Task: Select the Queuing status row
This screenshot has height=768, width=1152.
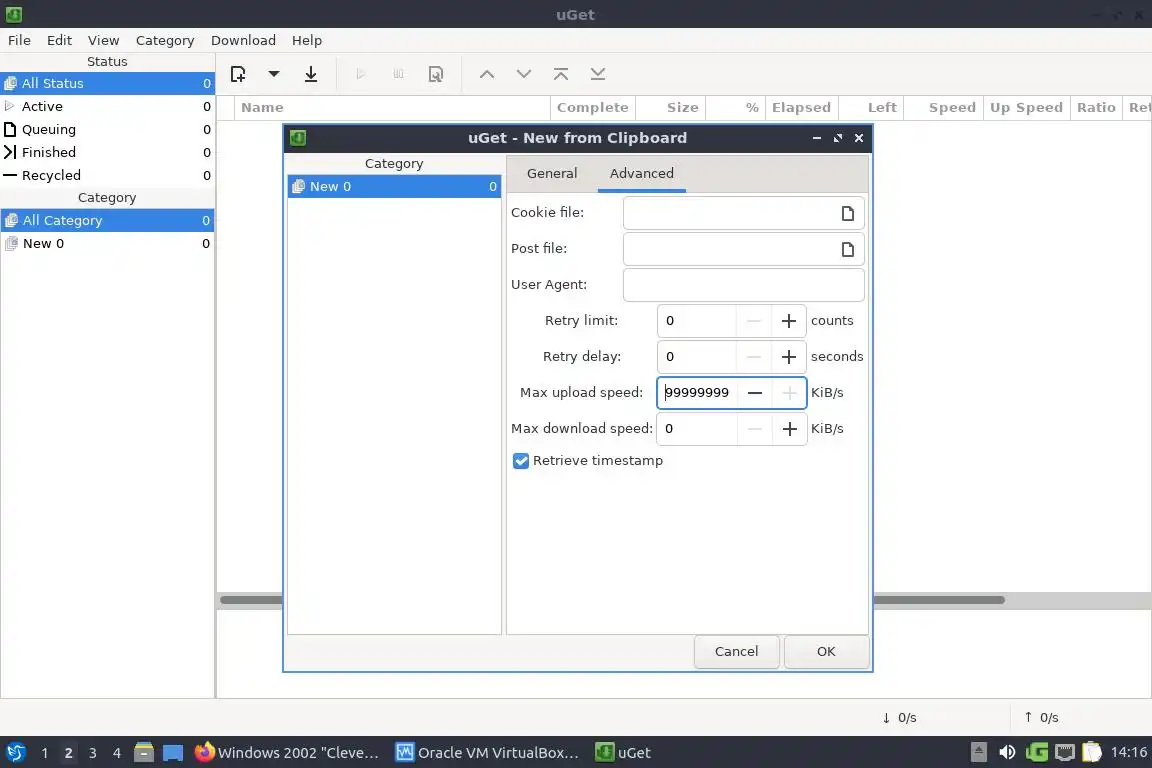Action: click(107, 129)
